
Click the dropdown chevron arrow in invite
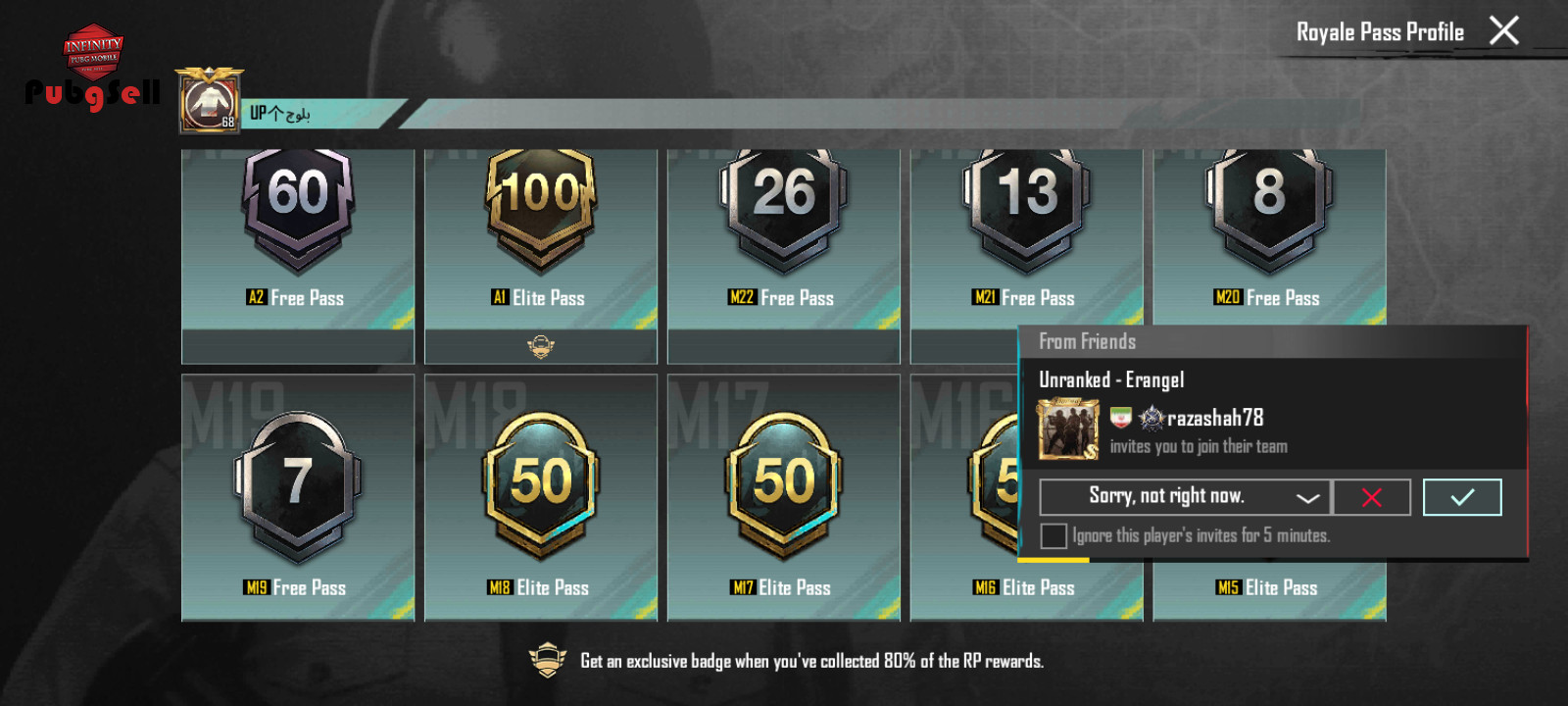point(1307,498)
